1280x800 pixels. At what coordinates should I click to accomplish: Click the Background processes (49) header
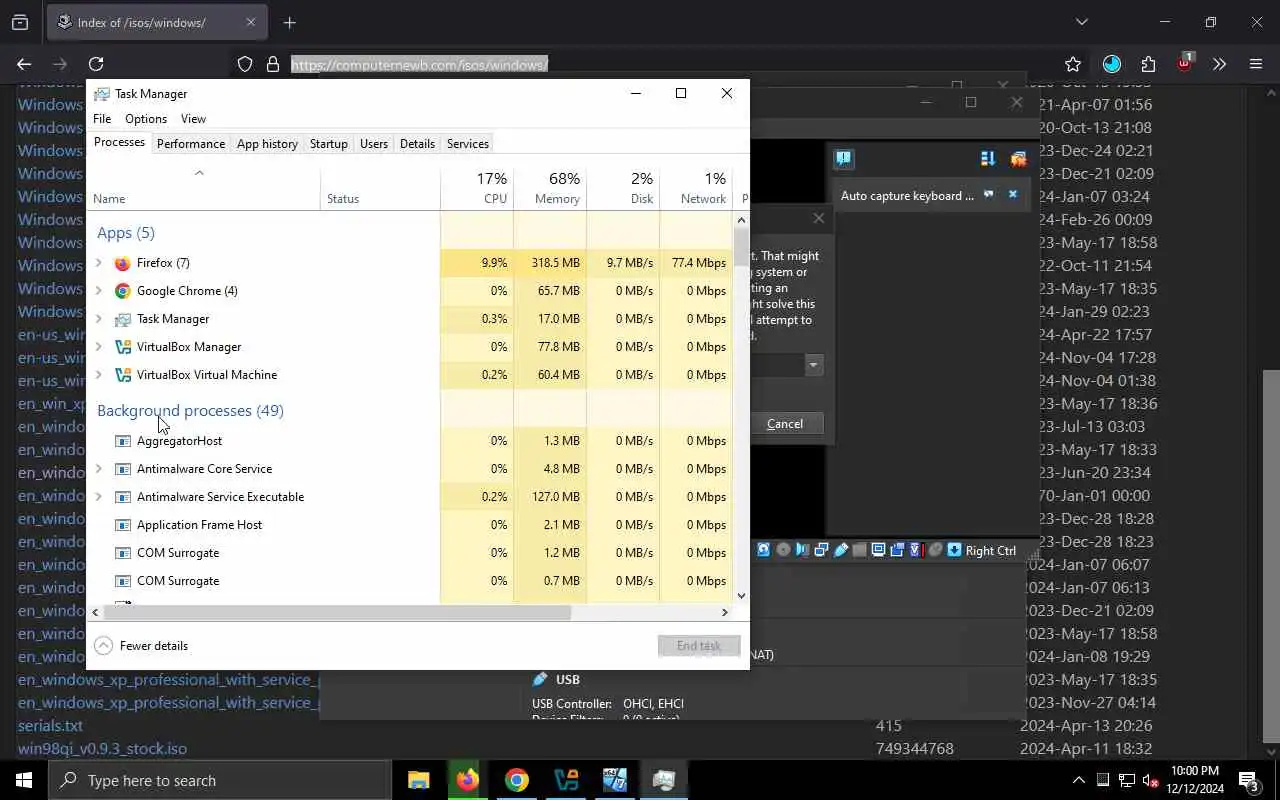tap(190, 410)
